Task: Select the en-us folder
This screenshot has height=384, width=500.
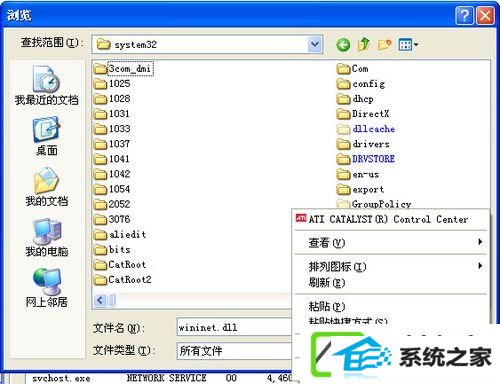Action: (358, 174)
